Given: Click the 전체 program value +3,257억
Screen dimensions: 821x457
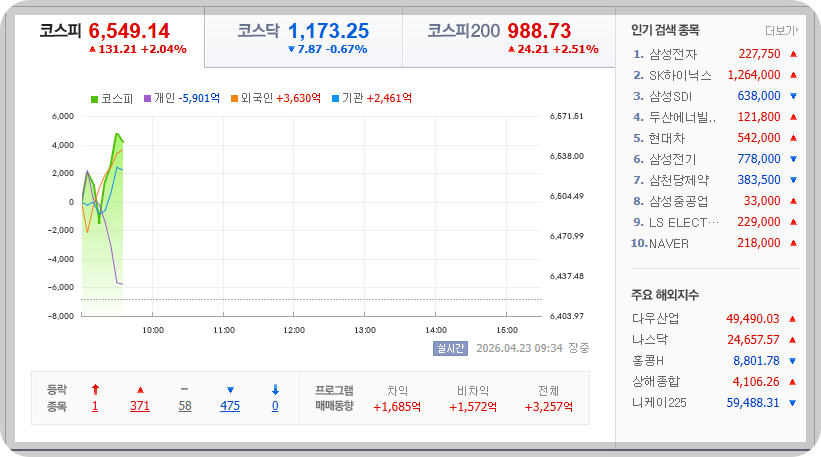Looking at the screenshot, I should point(549,407).
